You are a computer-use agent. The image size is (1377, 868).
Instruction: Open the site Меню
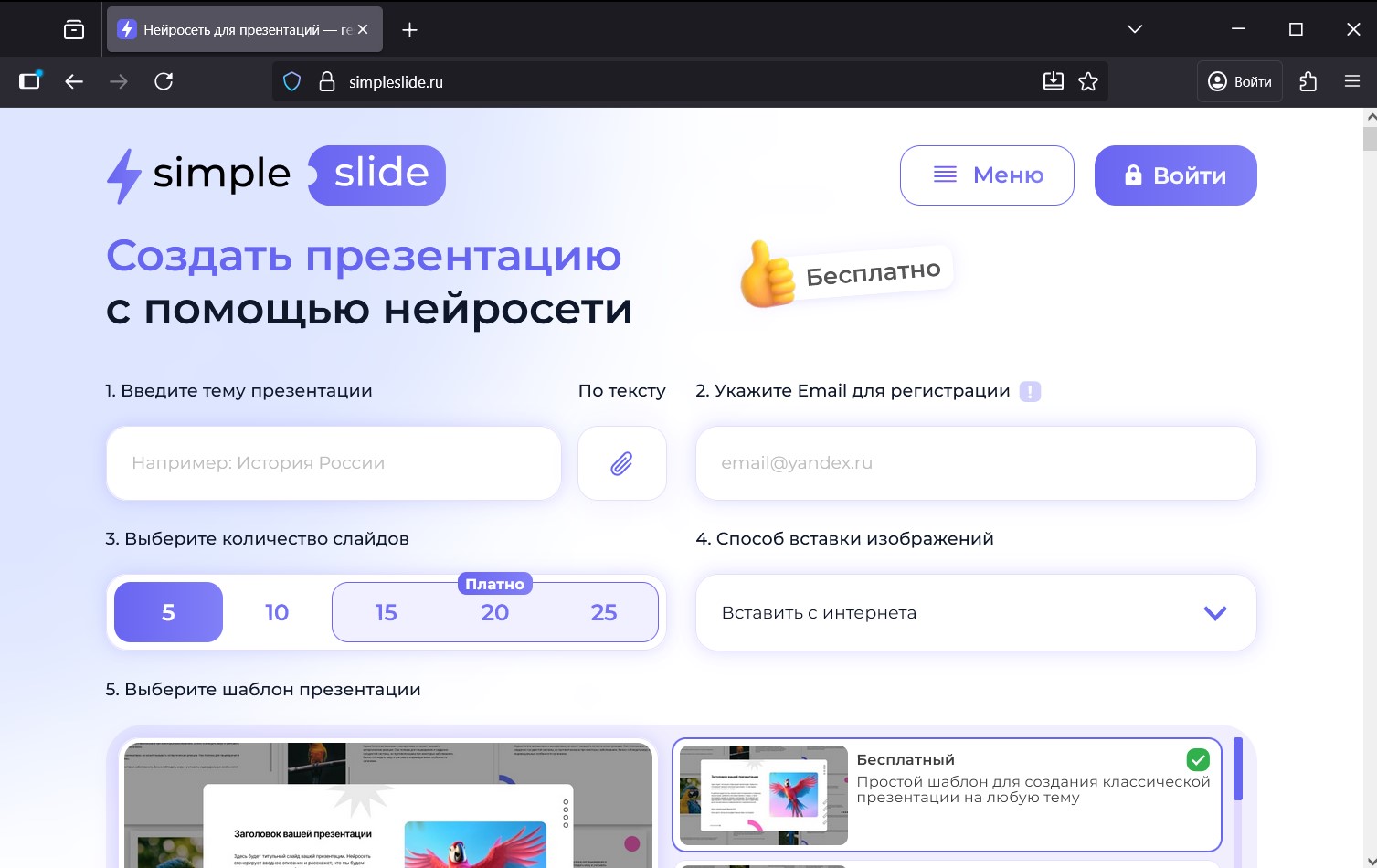pyautogui.click(x=987, y=175)
